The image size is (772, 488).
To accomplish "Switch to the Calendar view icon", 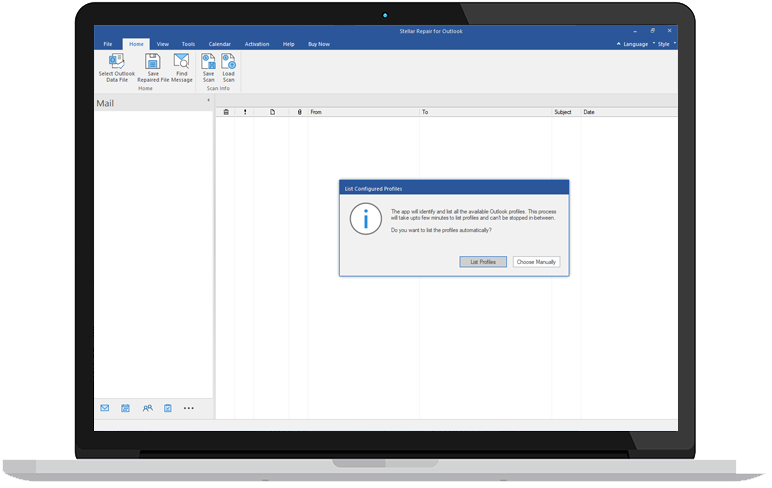I will pos(126,408).
